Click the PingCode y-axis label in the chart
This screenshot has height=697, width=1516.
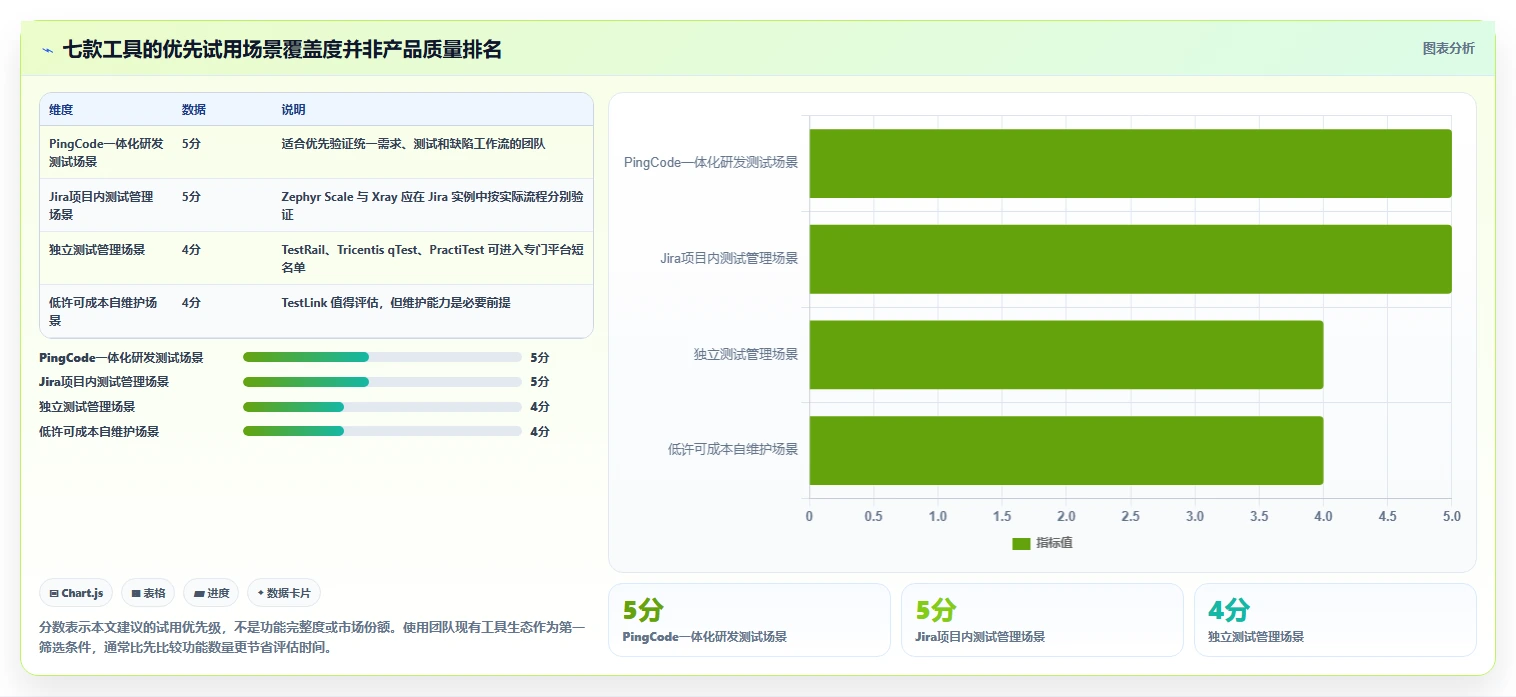tap(711, 162)
